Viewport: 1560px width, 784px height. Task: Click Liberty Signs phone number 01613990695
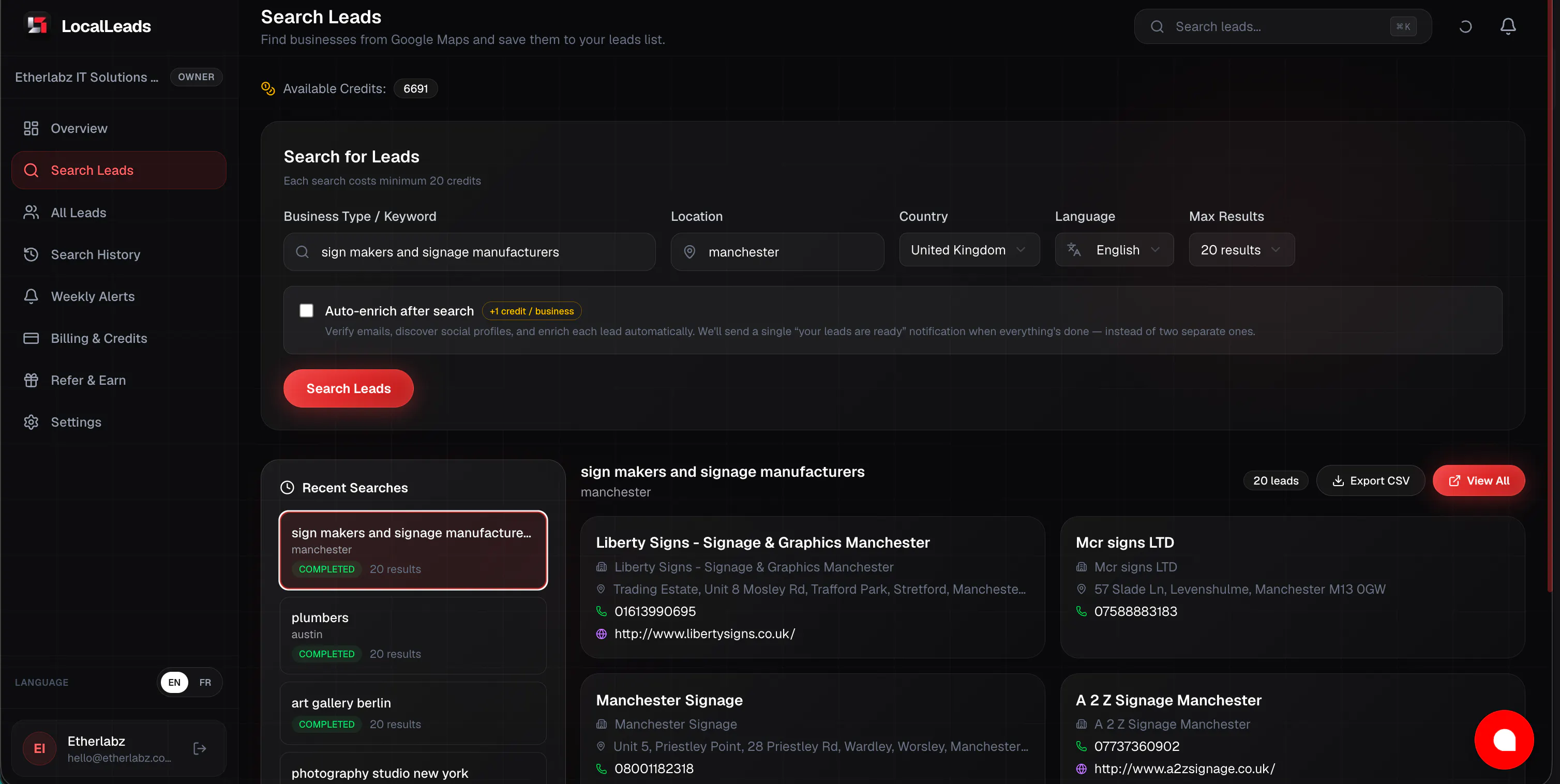pos(655,611)
